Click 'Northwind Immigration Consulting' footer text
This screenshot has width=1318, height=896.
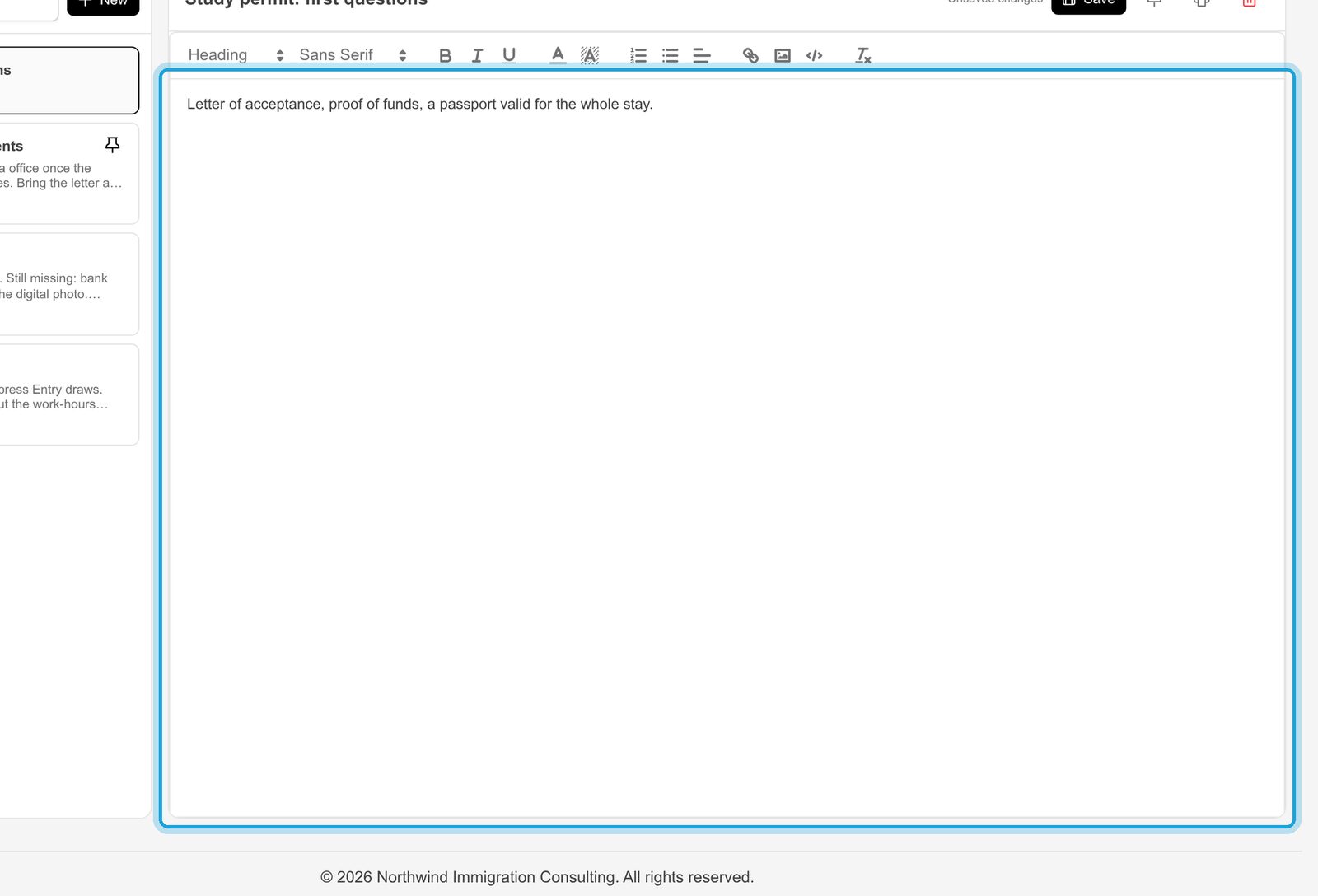(x=497, y=877)
